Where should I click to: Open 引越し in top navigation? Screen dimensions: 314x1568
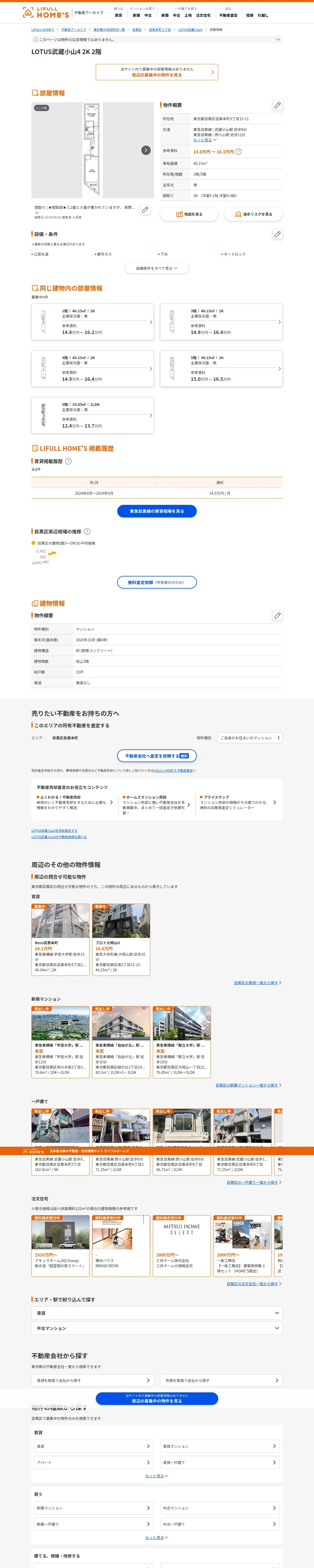263,15
